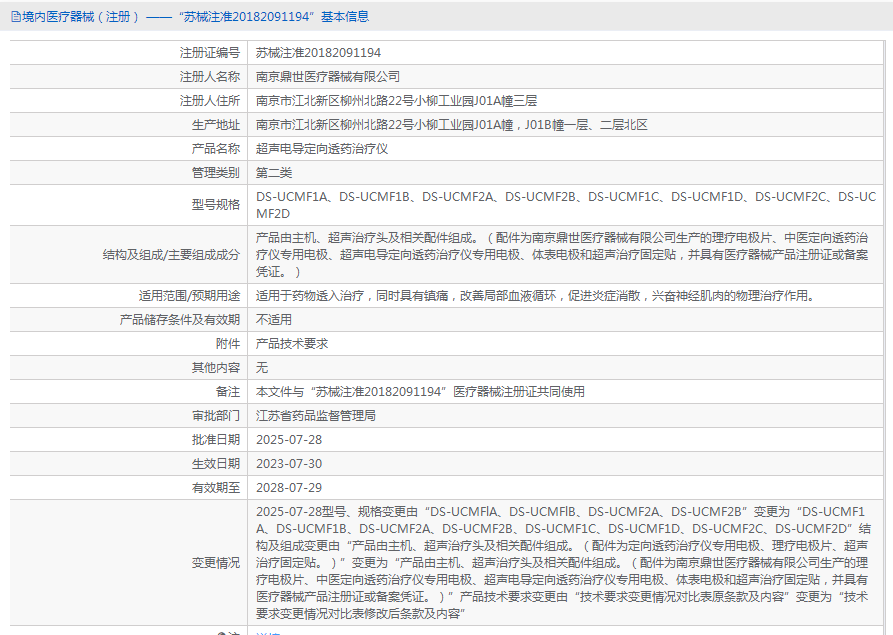The height and width of the screenshot is (635, 893).
Task: Click production address ending 二层北区
Action: click(x=452, y=125)
